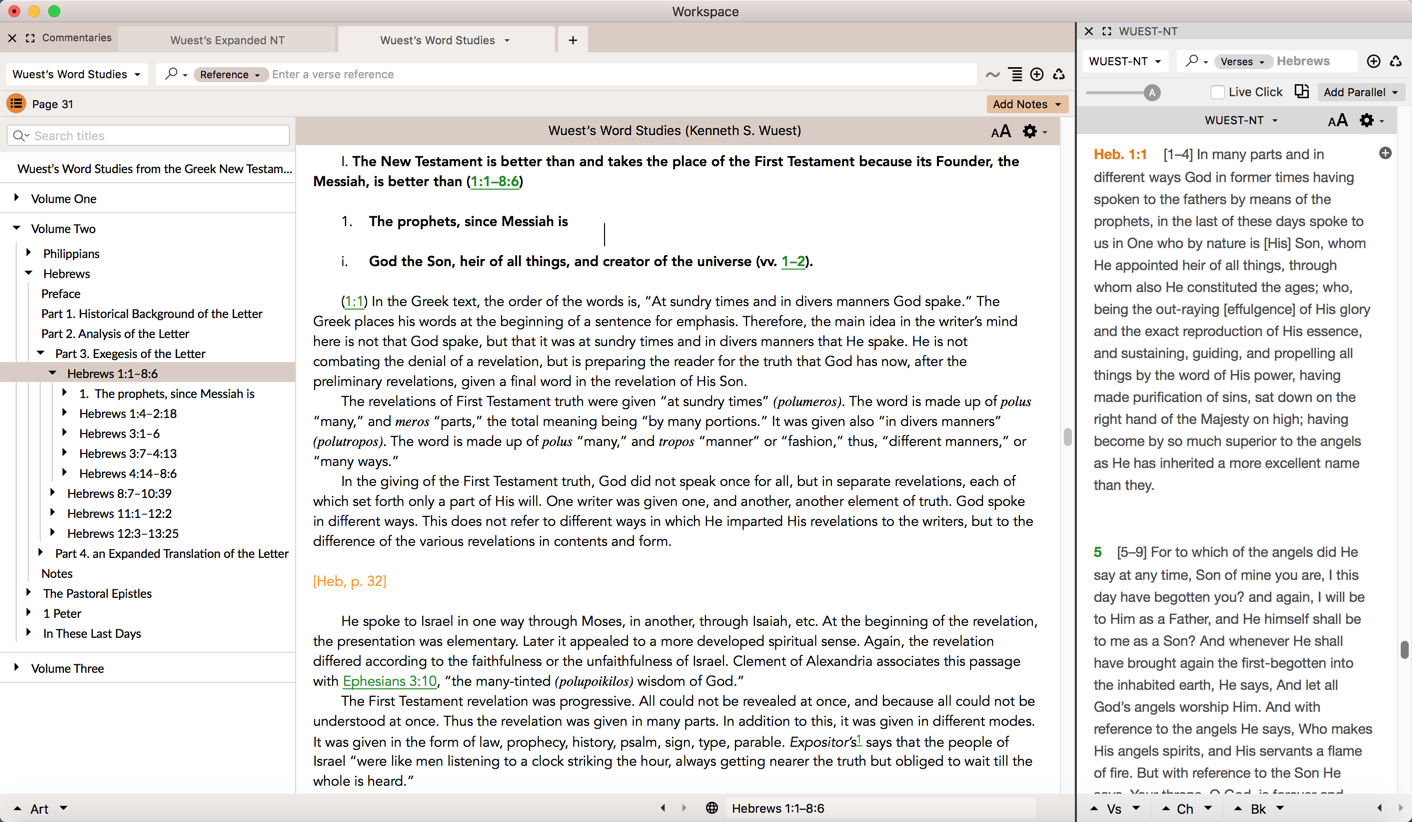Go back with left arrow near Hebrews 1:1–8:6
1412x822 pixels.
[663, 808]
